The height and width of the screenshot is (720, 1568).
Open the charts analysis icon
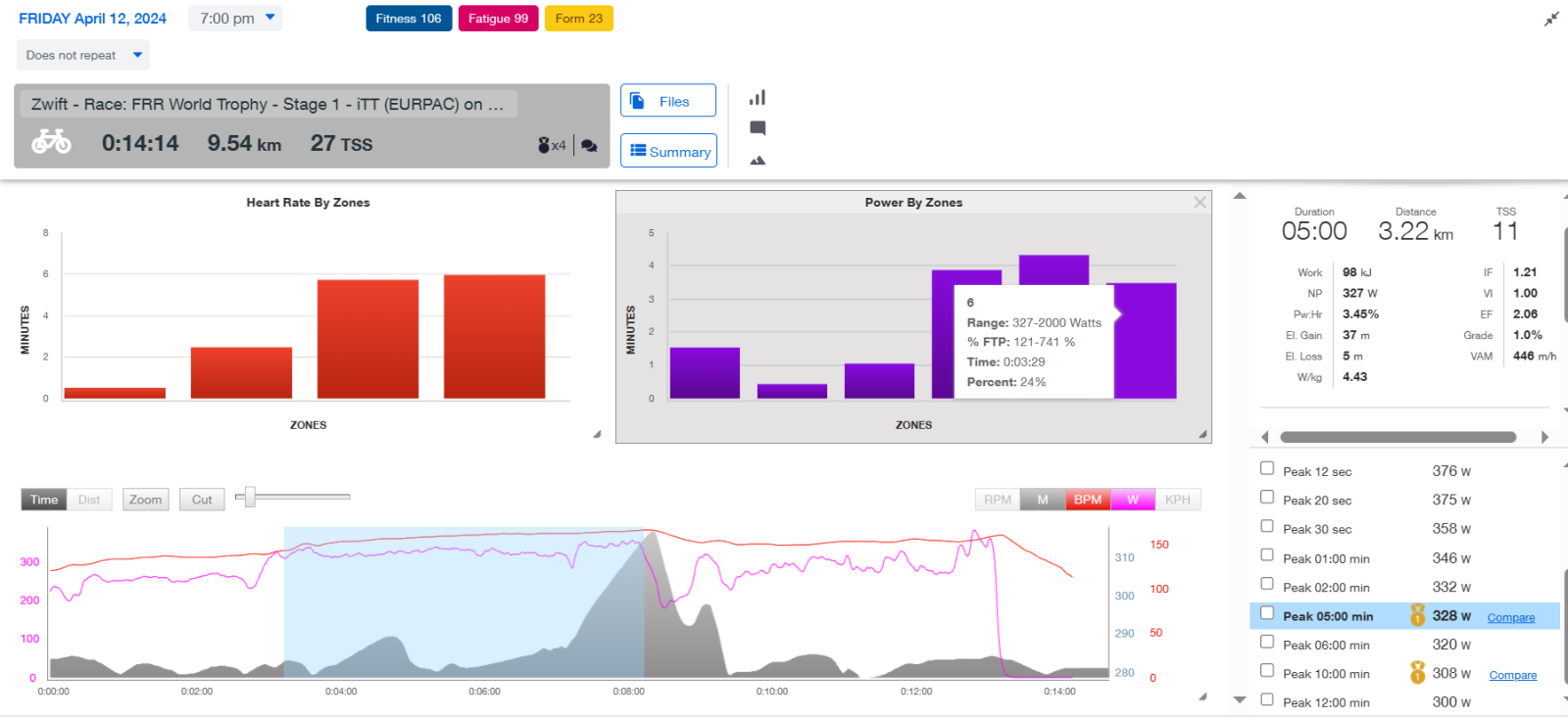pyautogui.click(x=758, y=98)
